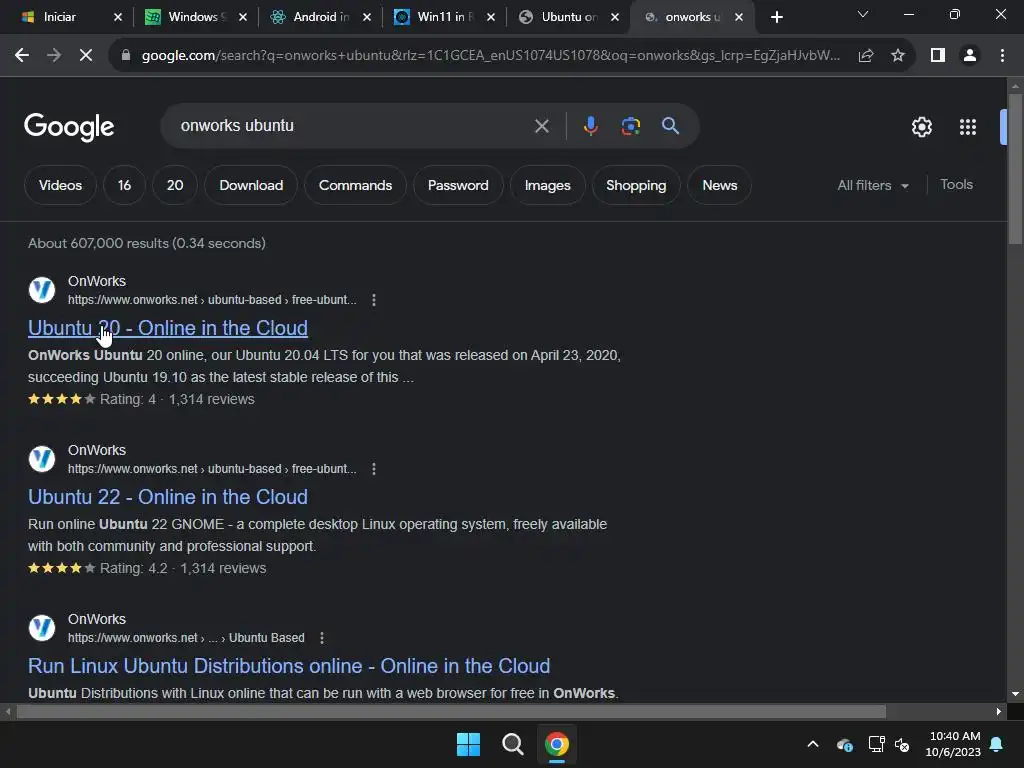Open Run Linux Ubuntu Distributions online link
This screenshot has width=1024, height=768.
(289, 666)
